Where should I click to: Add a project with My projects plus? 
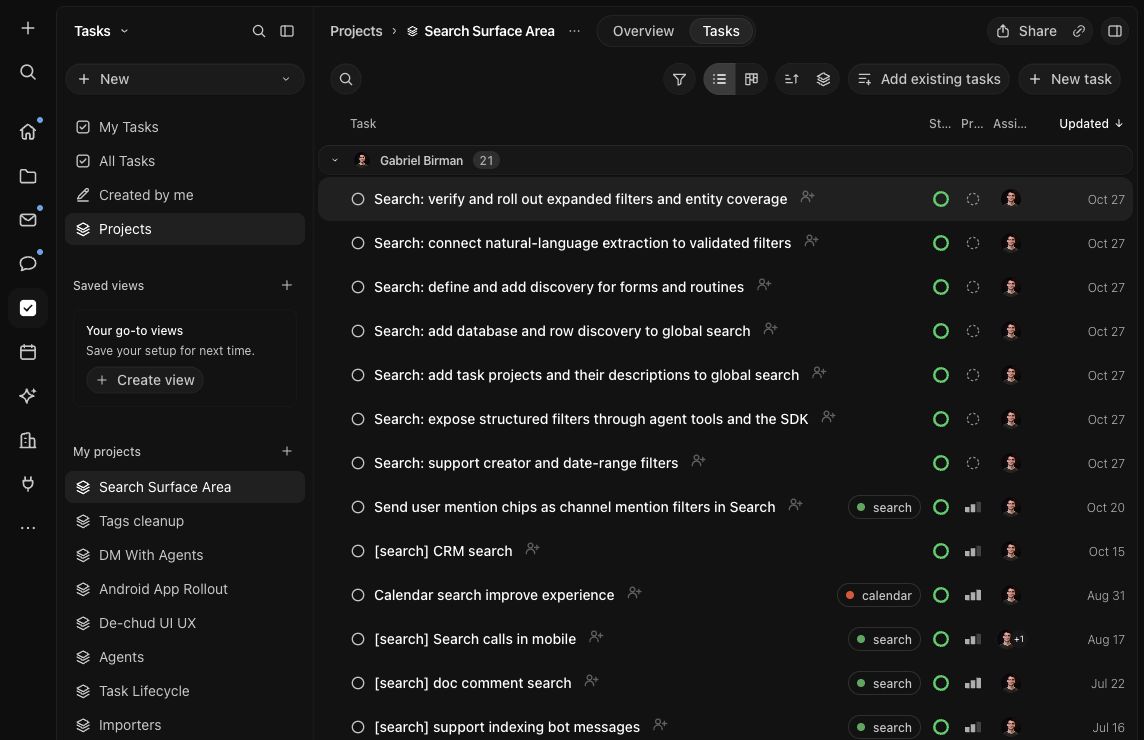(287, 451)
